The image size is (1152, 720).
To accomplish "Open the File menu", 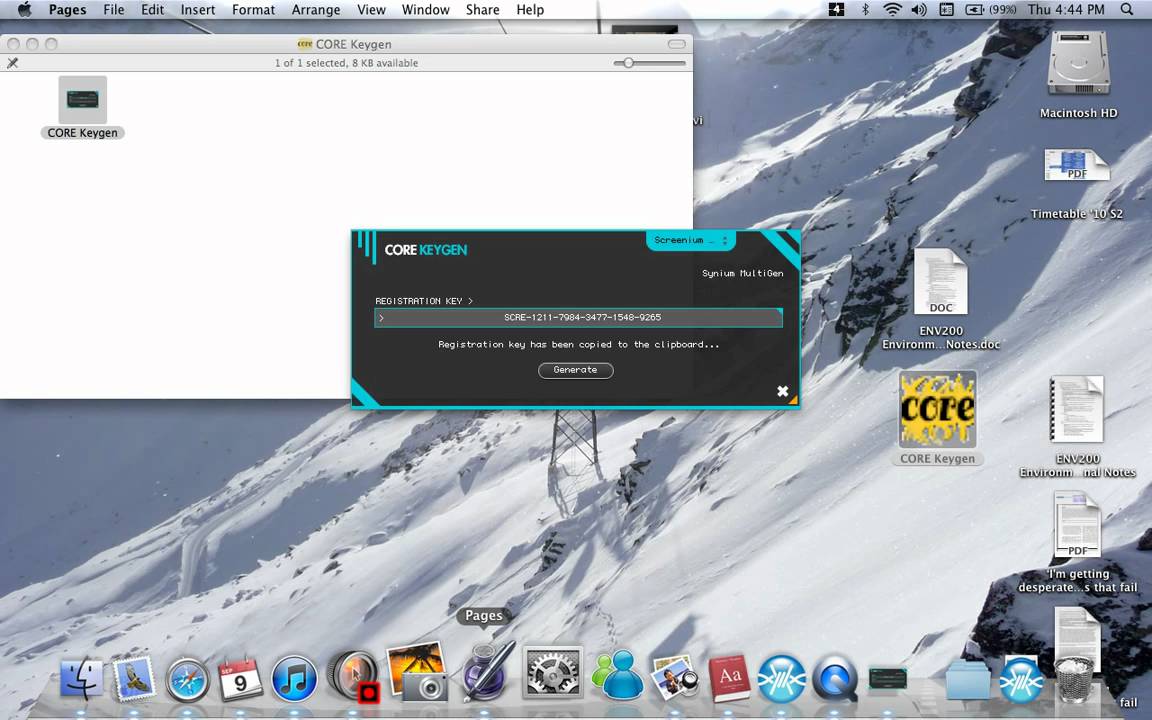I will 114,10.
